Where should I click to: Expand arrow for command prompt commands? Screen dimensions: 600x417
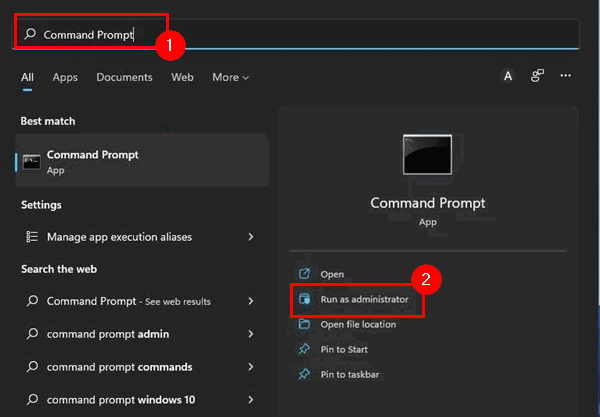[x=251, y=367]
